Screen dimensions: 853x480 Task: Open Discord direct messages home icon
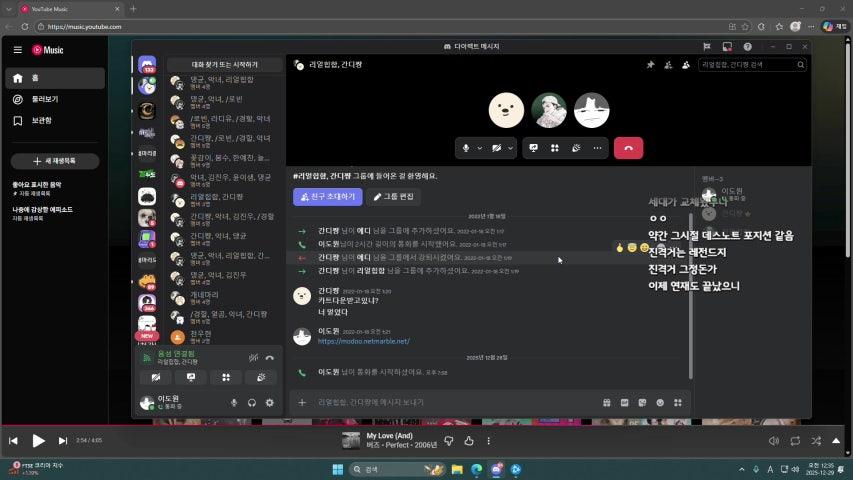pyautogui.click(x=147, y=65)
